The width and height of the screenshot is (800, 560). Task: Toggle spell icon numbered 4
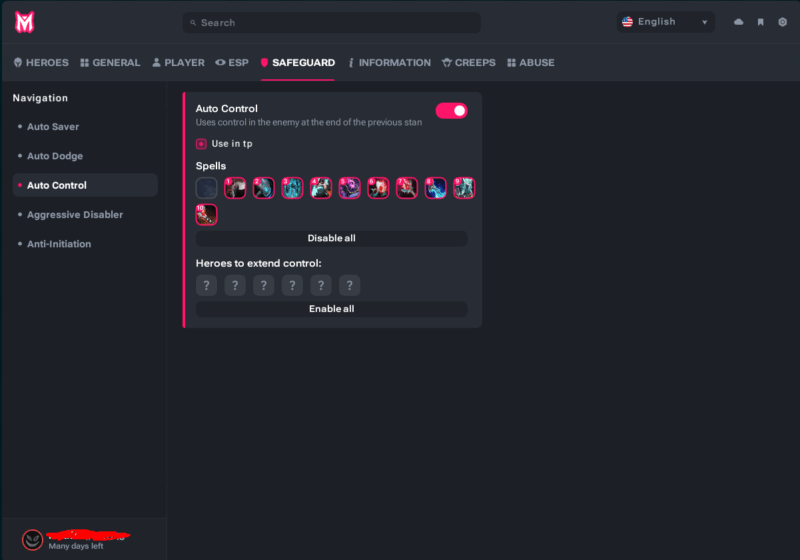321,188
